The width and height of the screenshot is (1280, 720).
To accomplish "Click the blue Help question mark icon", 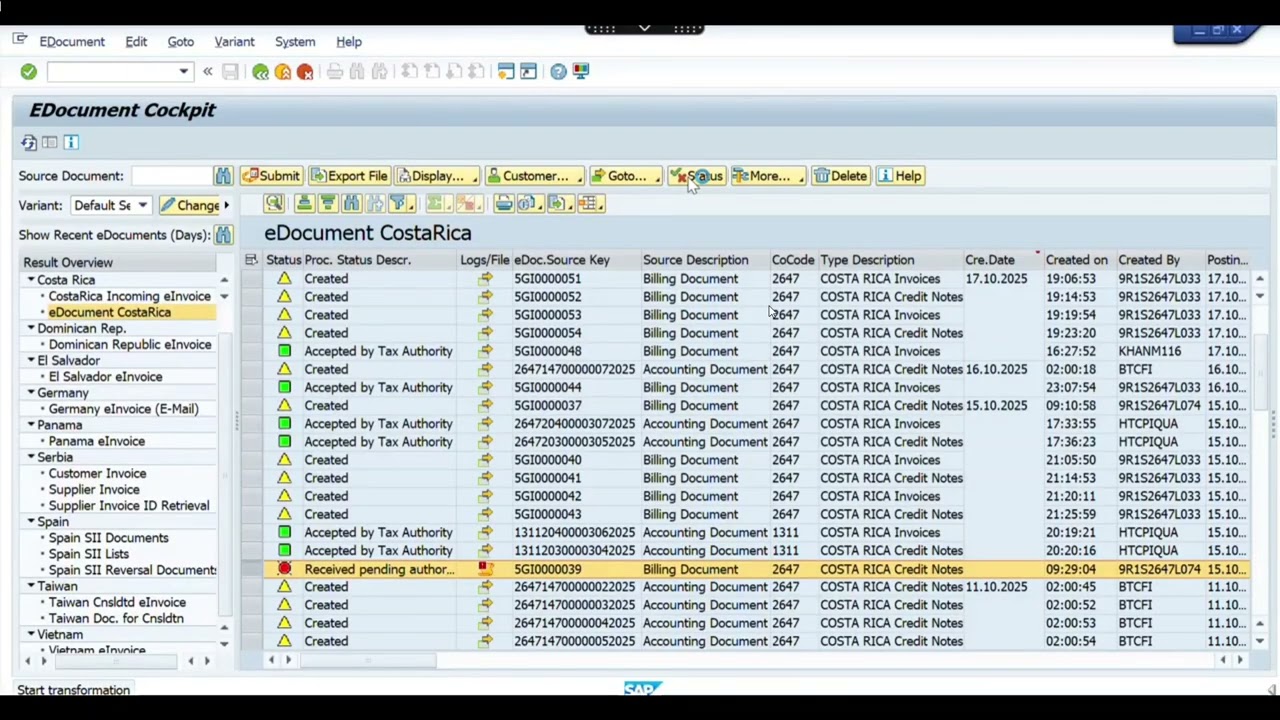I will 558,72.
